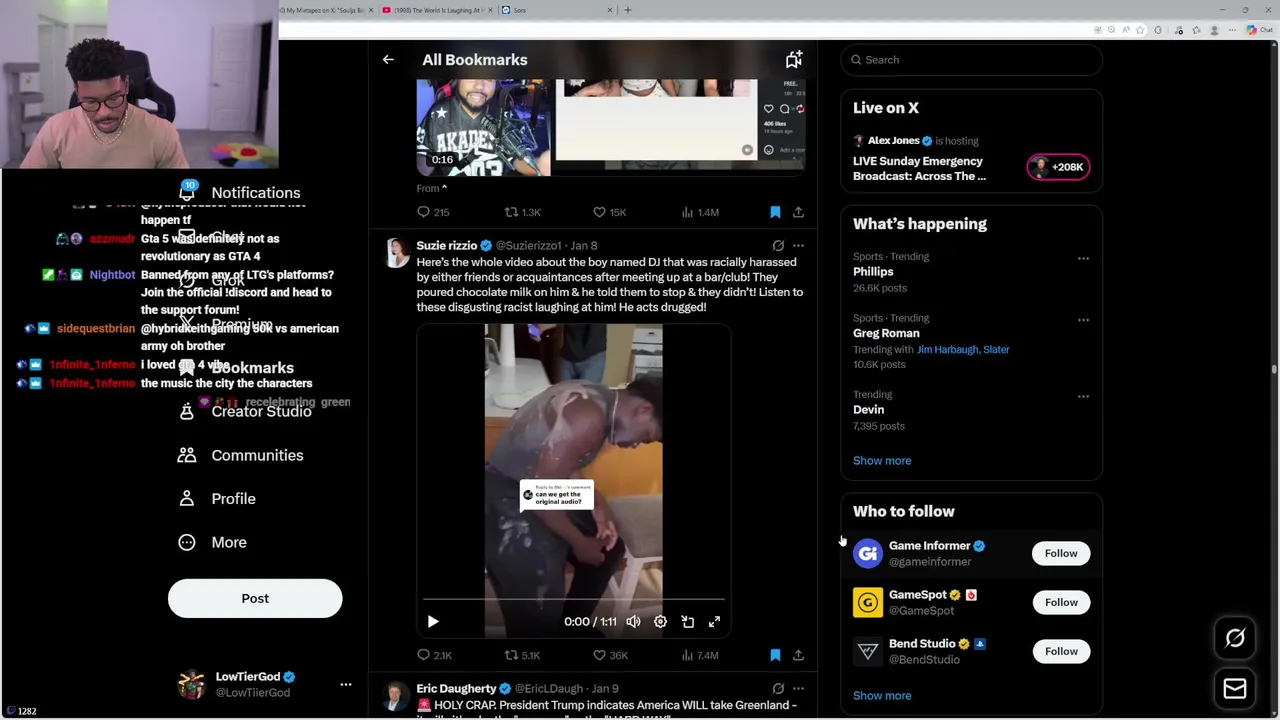Join the Alex Jones live +208K listeners button
Screen dimensions: 1280x720
pos(1058,167)
